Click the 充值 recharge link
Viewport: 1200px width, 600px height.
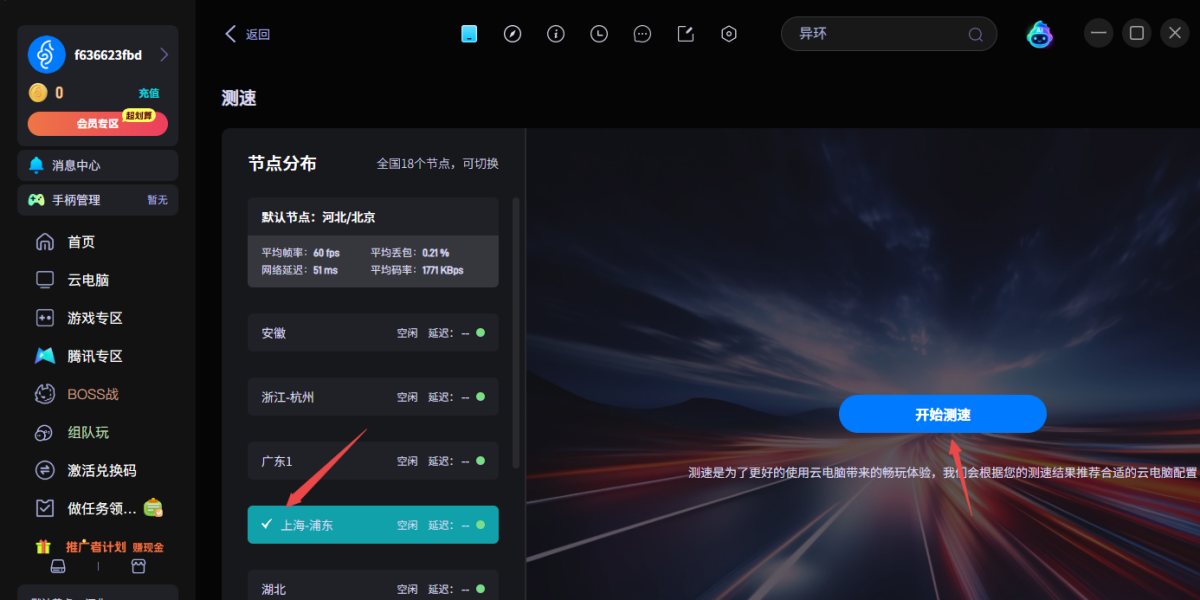pyautogui.click(x=149, y=93)
